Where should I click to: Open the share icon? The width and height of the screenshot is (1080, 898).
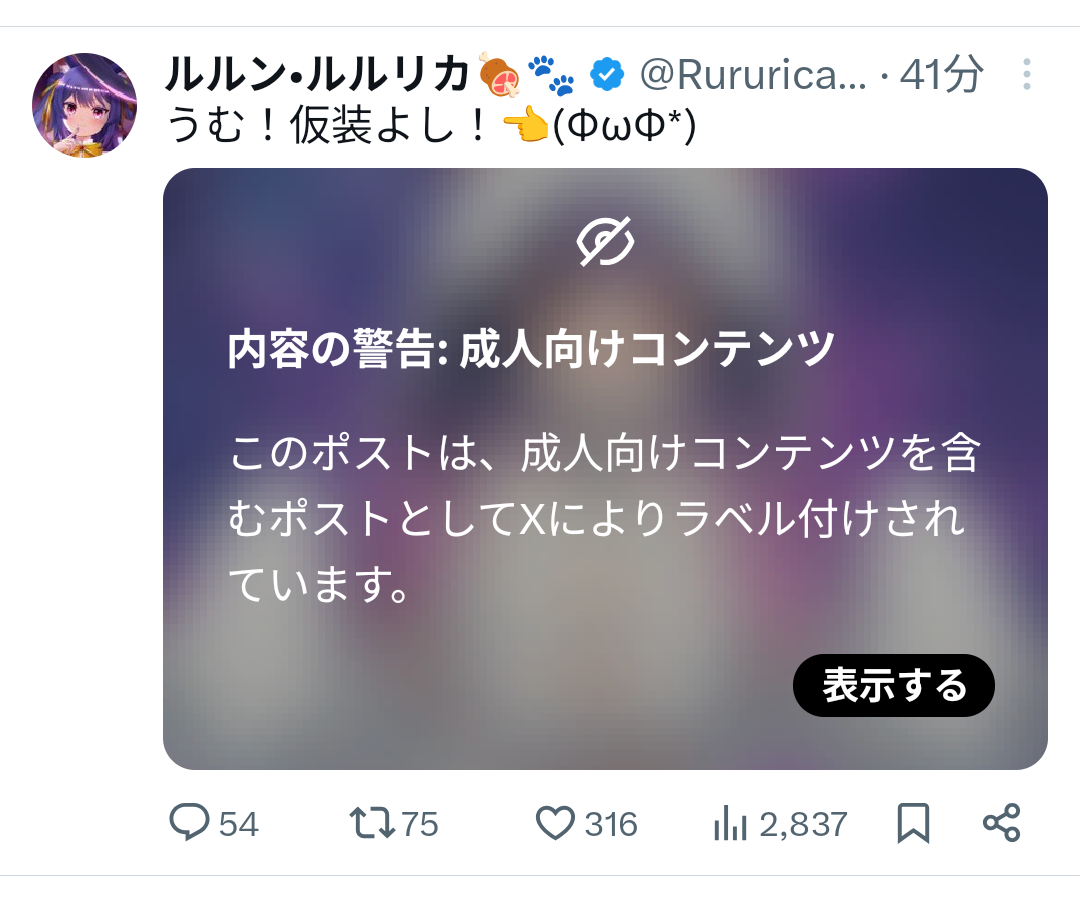(x=1001, y=823)
